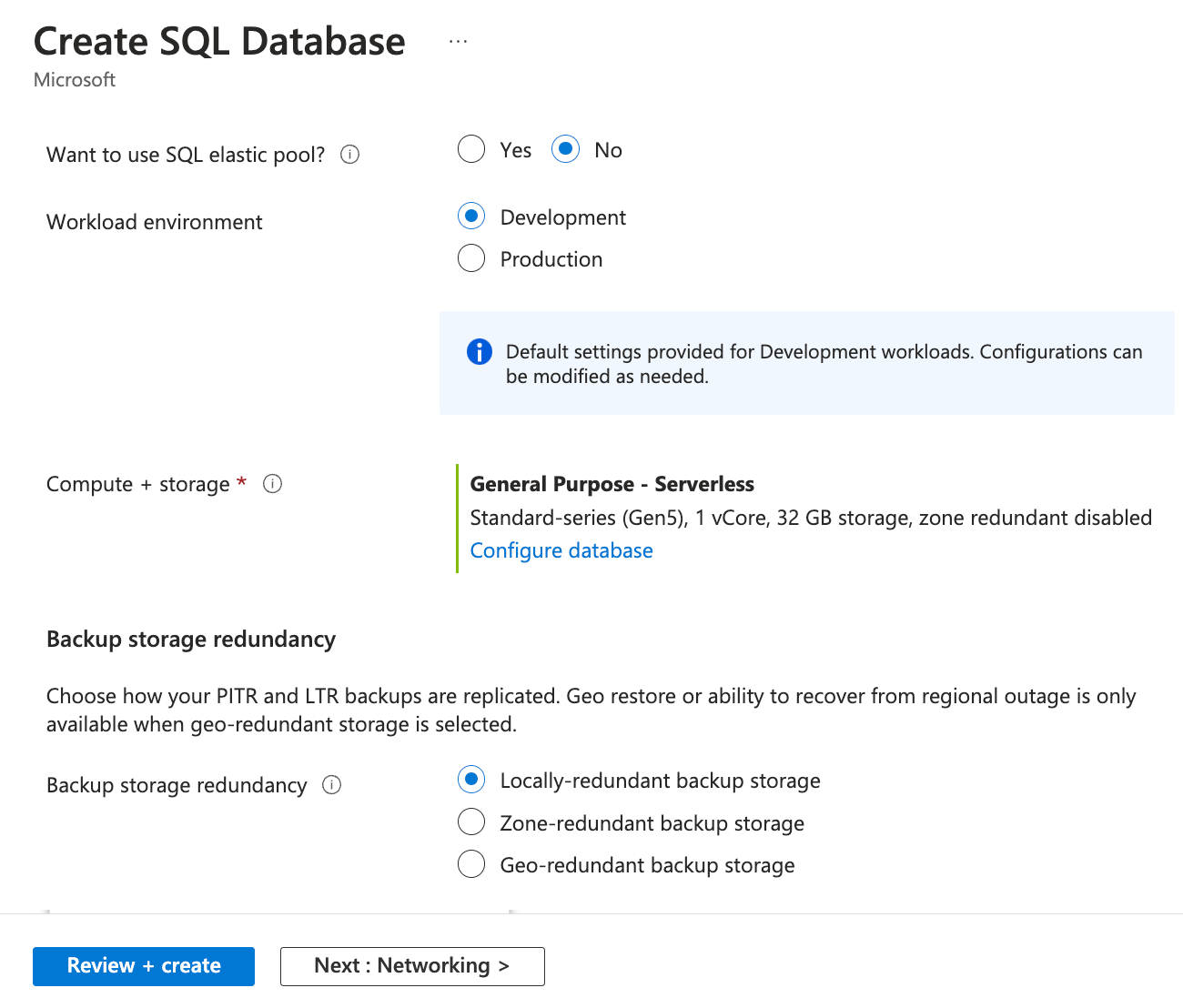Click the Create SQL Database title
The height and width of the screenshot is (1008, 1183).
click(218, 41)
